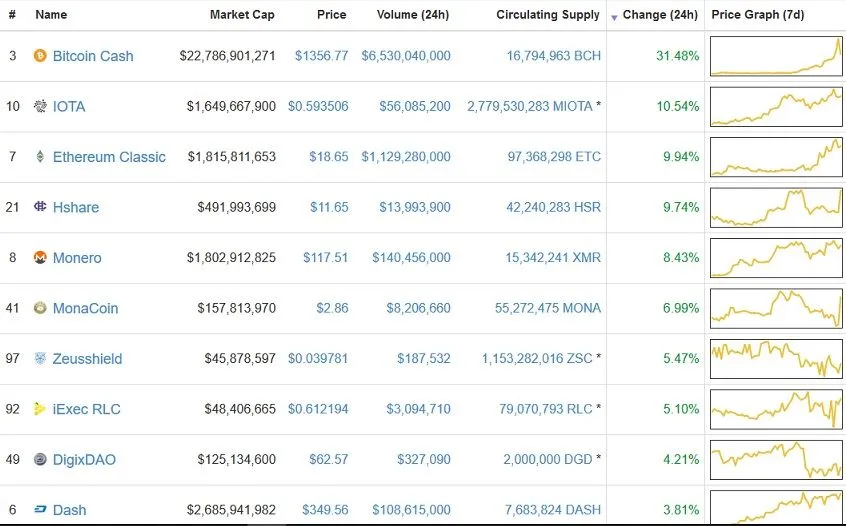Click supply 16,794,963 BCH
This screenshot has width=846, height=526.
click(554, 56)
